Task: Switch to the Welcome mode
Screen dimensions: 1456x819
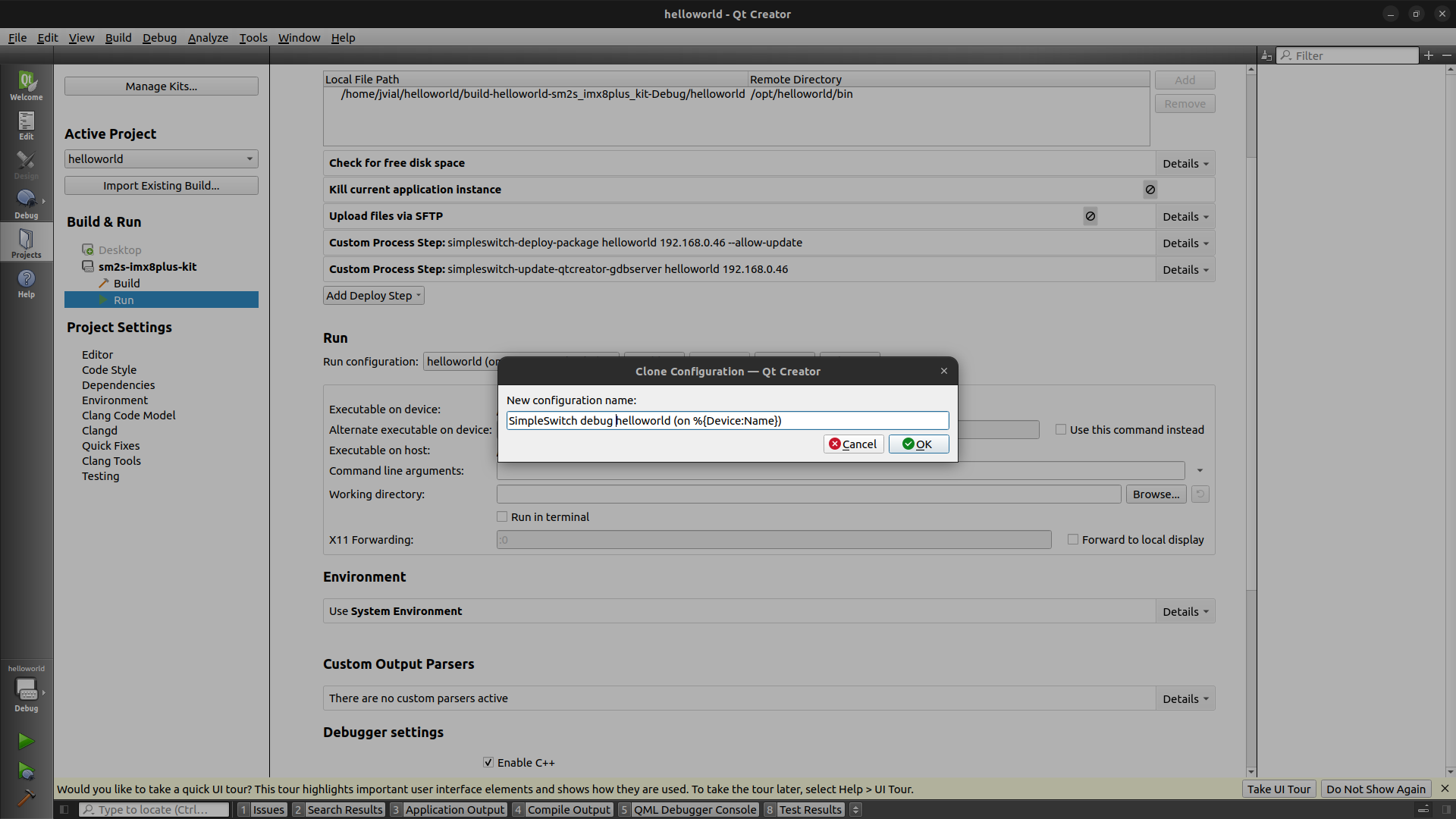Action: click(x=26, y=86)
